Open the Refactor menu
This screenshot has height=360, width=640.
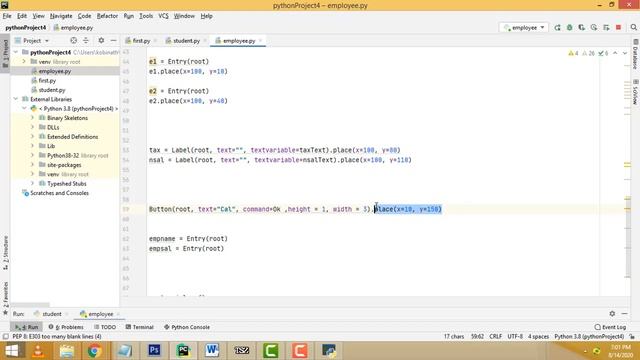coord(107,16)
